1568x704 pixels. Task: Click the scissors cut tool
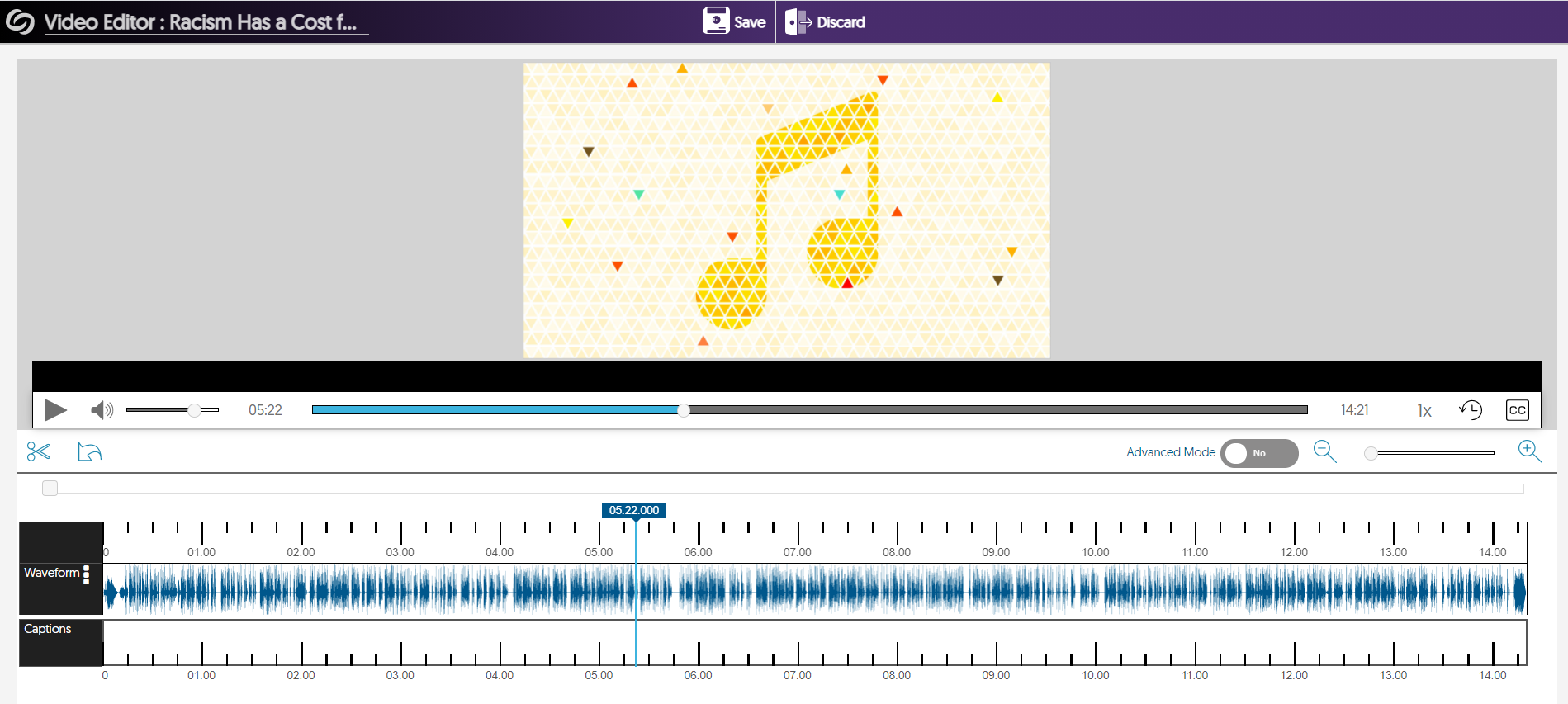point(39,451)
